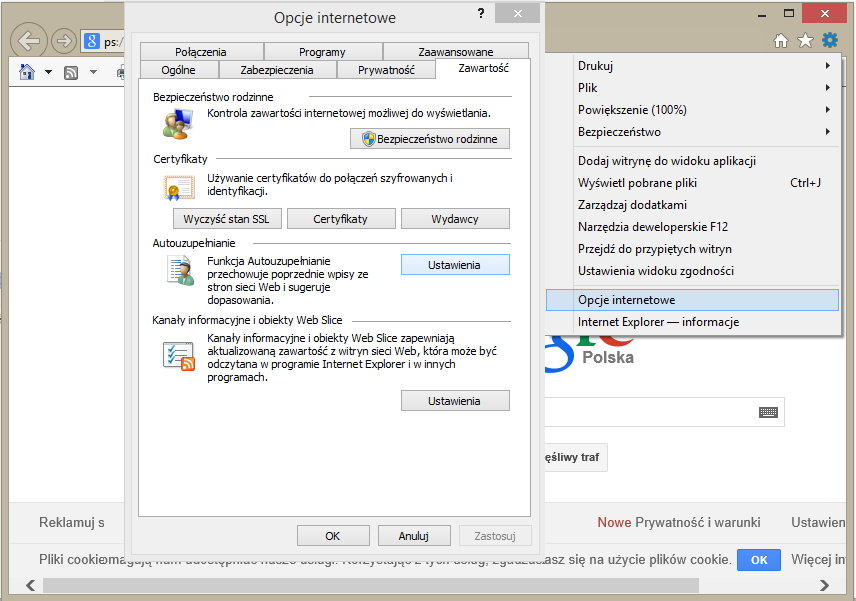
Task: Open Autouzupełnianie Ustawienia button
Action: click(x=455, y=265)
